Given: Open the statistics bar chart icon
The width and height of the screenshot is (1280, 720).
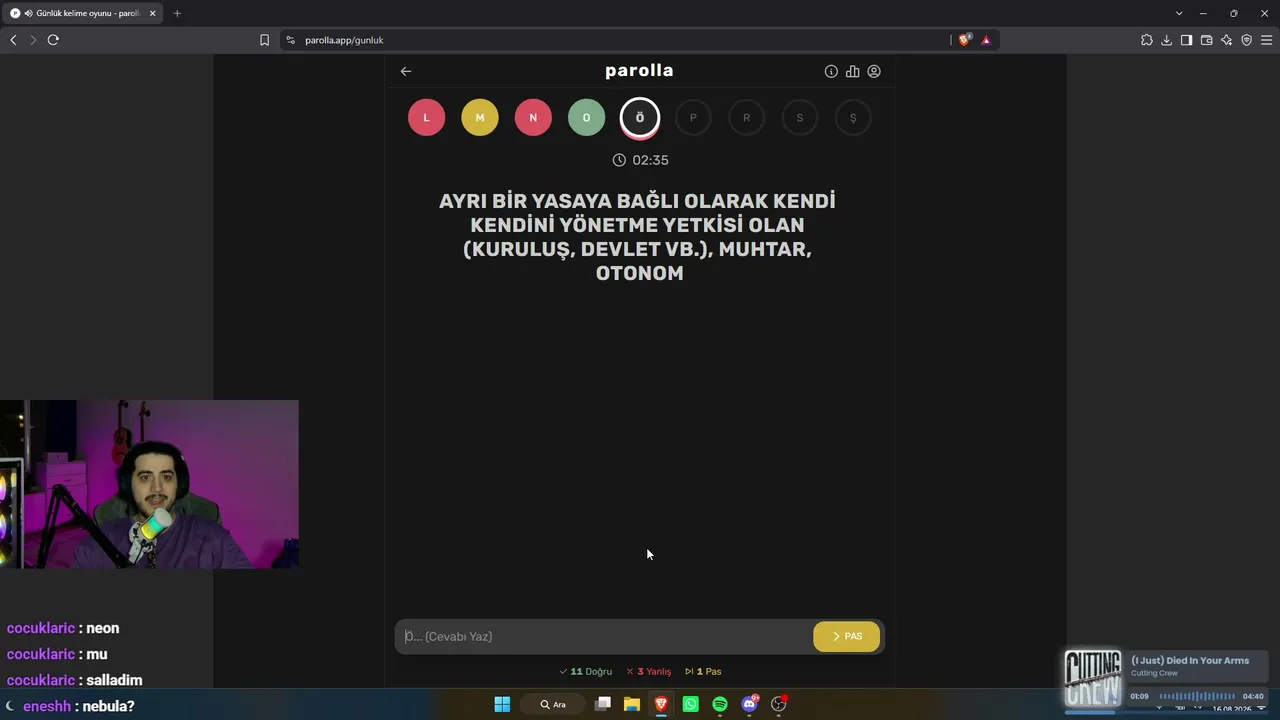Looking at the screenshot, I should 852,71.
